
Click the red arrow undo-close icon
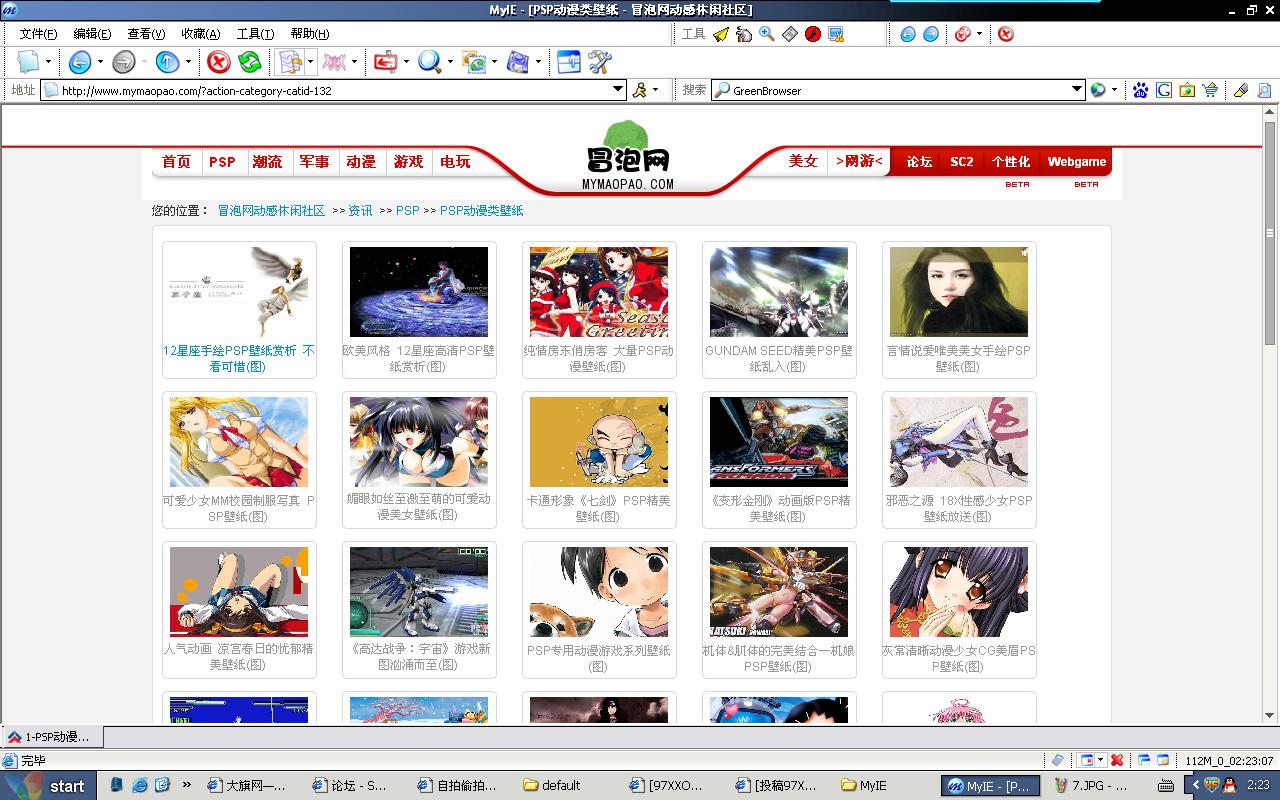click(x=385, y=62)
